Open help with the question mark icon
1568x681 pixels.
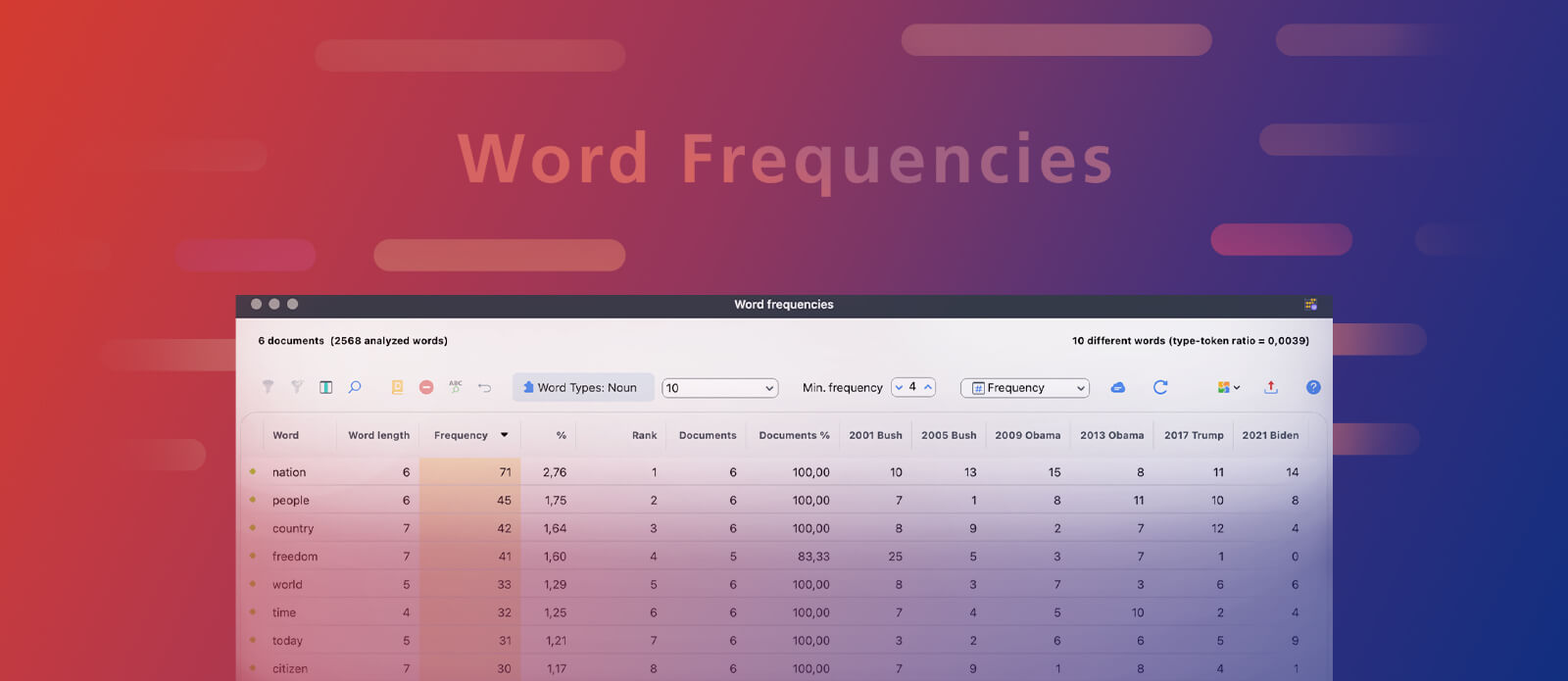[1313, 387]
